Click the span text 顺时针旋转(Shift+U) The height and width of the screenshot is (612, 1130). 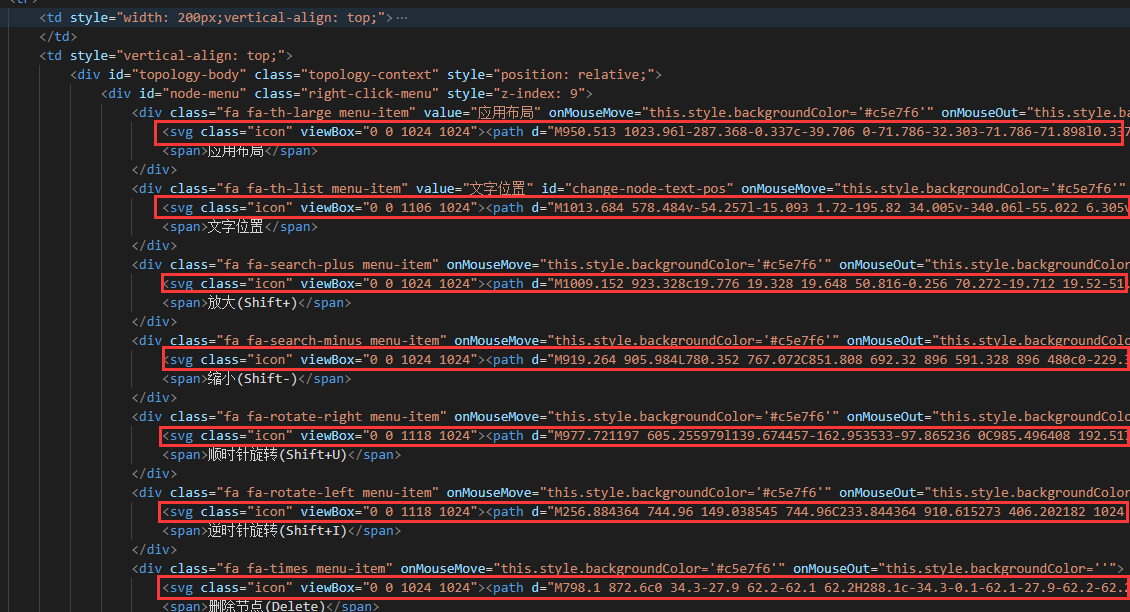pyautogui.click(x=277, y=455)
